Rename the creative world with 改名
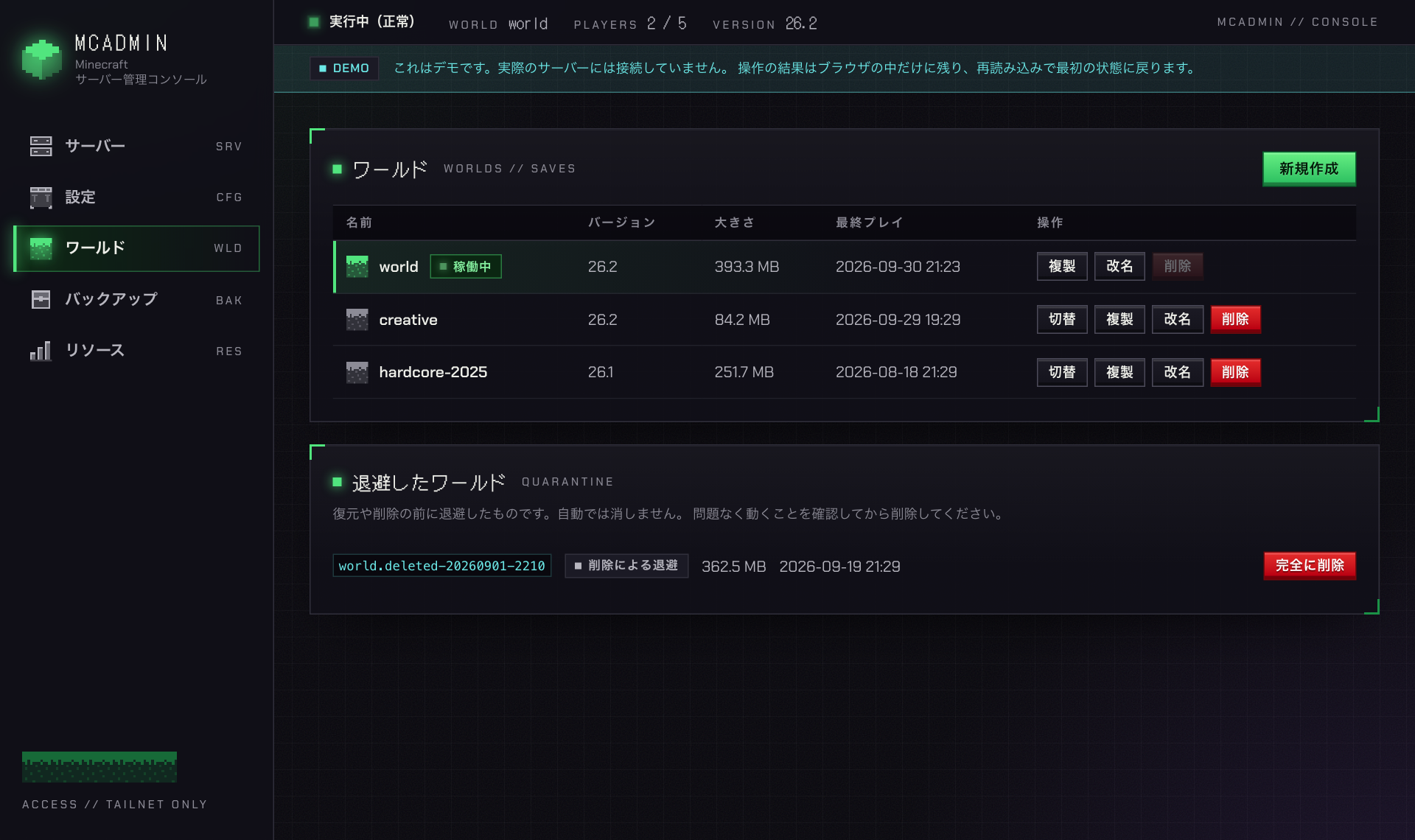This screenshot has width=1415, height=840. point(1178,320)
